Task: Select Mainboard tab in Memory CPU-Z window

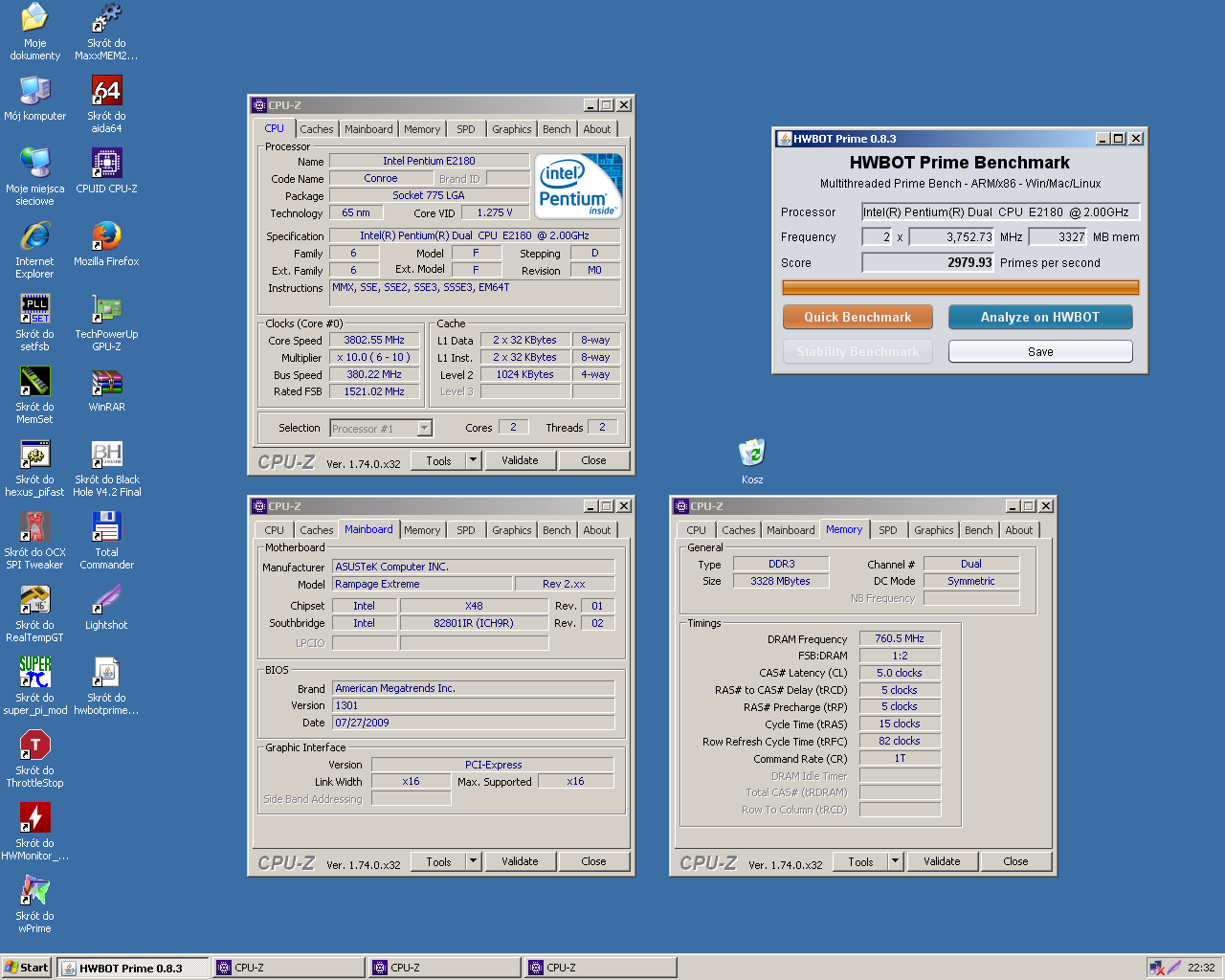Action: [791, 530]
